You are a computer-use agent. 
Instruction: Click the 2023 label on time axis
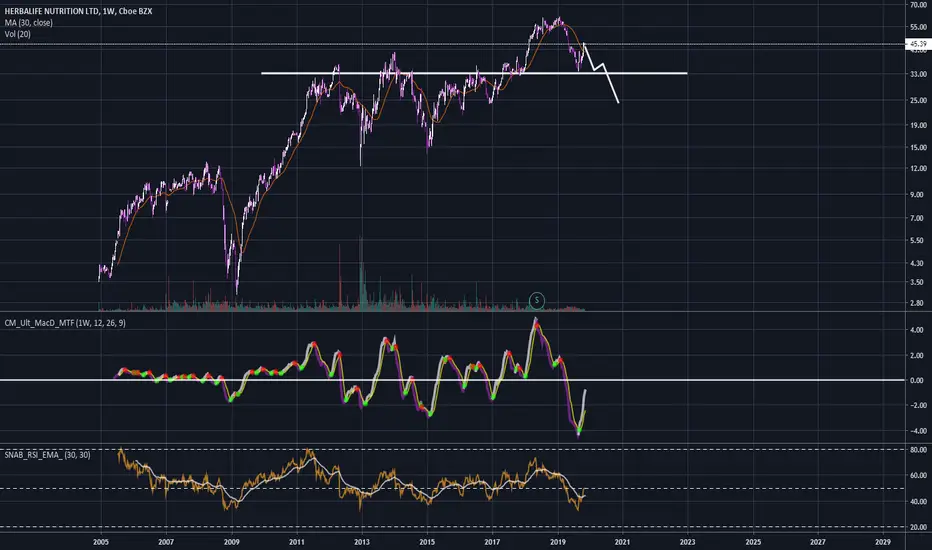click(x=688, y=542)
